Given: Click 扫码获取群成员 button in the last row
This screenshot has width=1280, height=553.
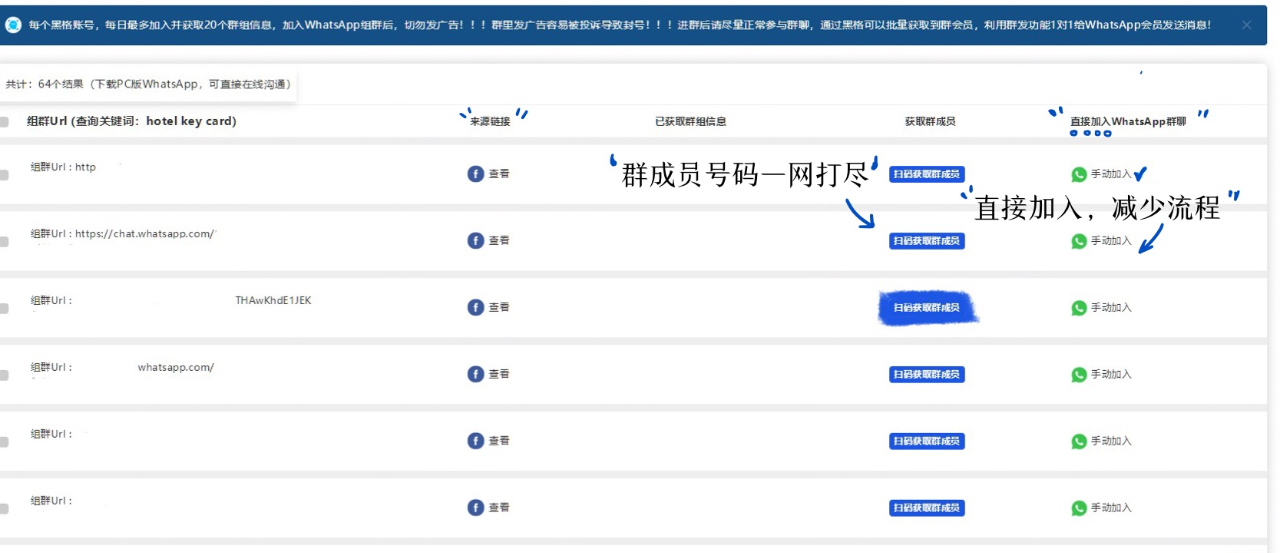Looking at the screenshot, I should [927, 508].
